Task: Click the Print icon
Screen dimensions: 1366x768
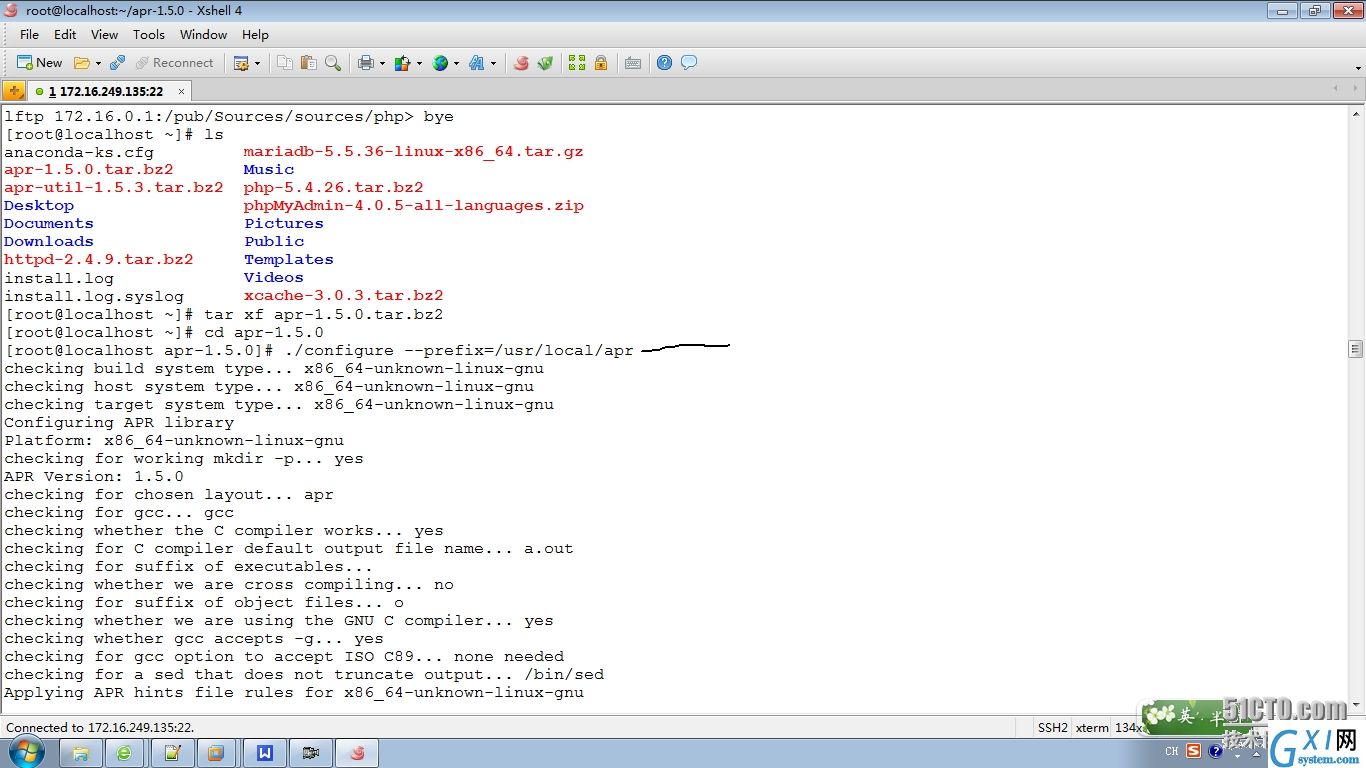Action: 366,63
